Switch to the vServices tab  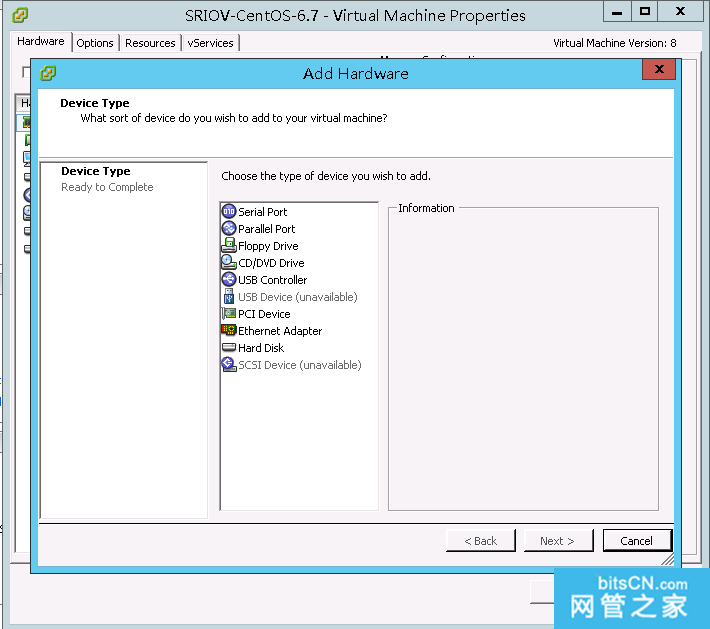tap(210, 43)
